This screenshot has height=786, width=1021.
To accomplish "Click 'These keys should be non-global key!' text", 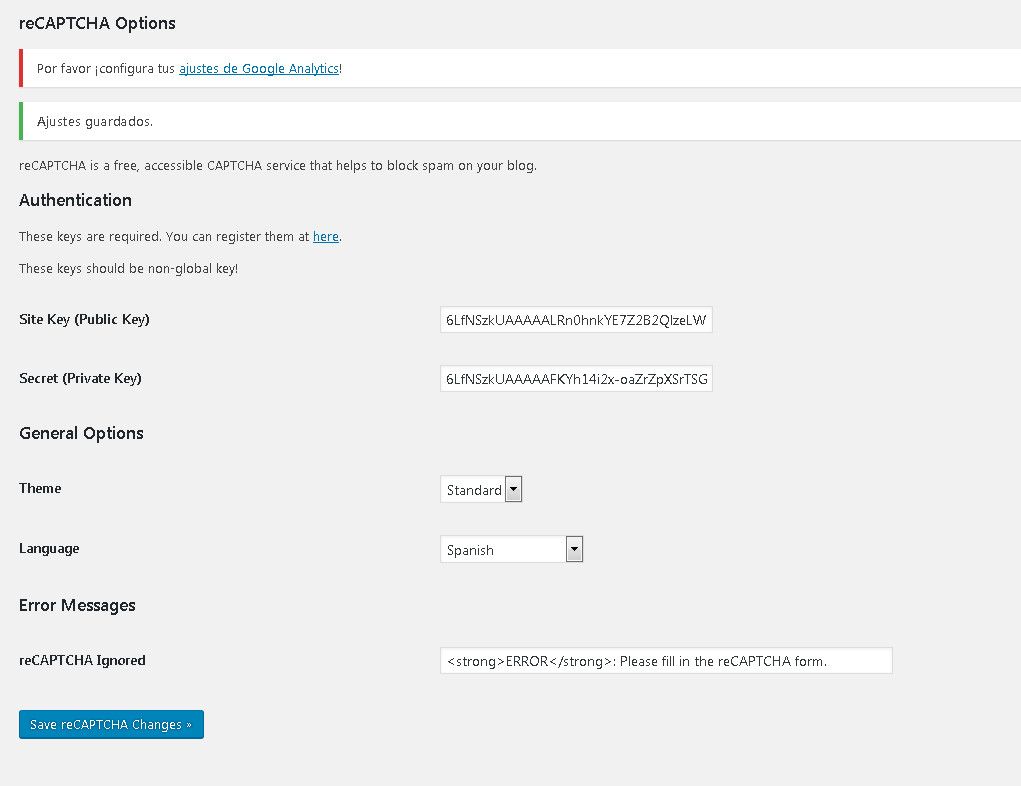I will (x=128, y=268).
